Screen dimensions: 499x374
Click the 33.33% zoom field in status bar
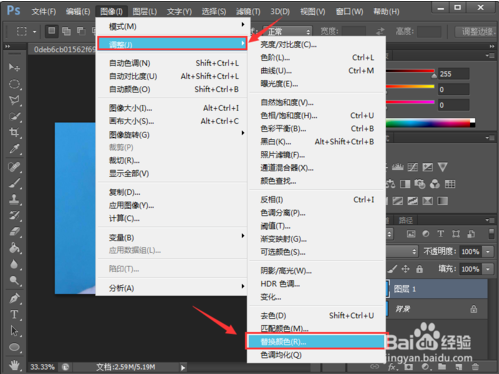coord(42,367)
